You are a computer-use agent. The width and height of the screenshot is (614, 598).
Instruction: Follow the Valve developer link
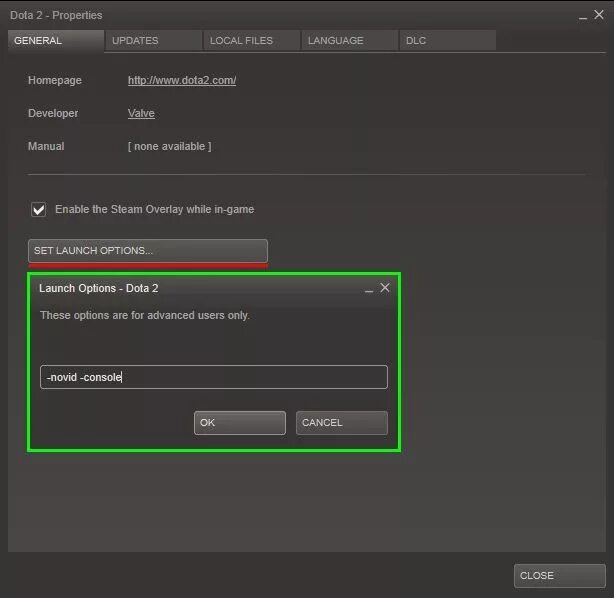[141, 113]
